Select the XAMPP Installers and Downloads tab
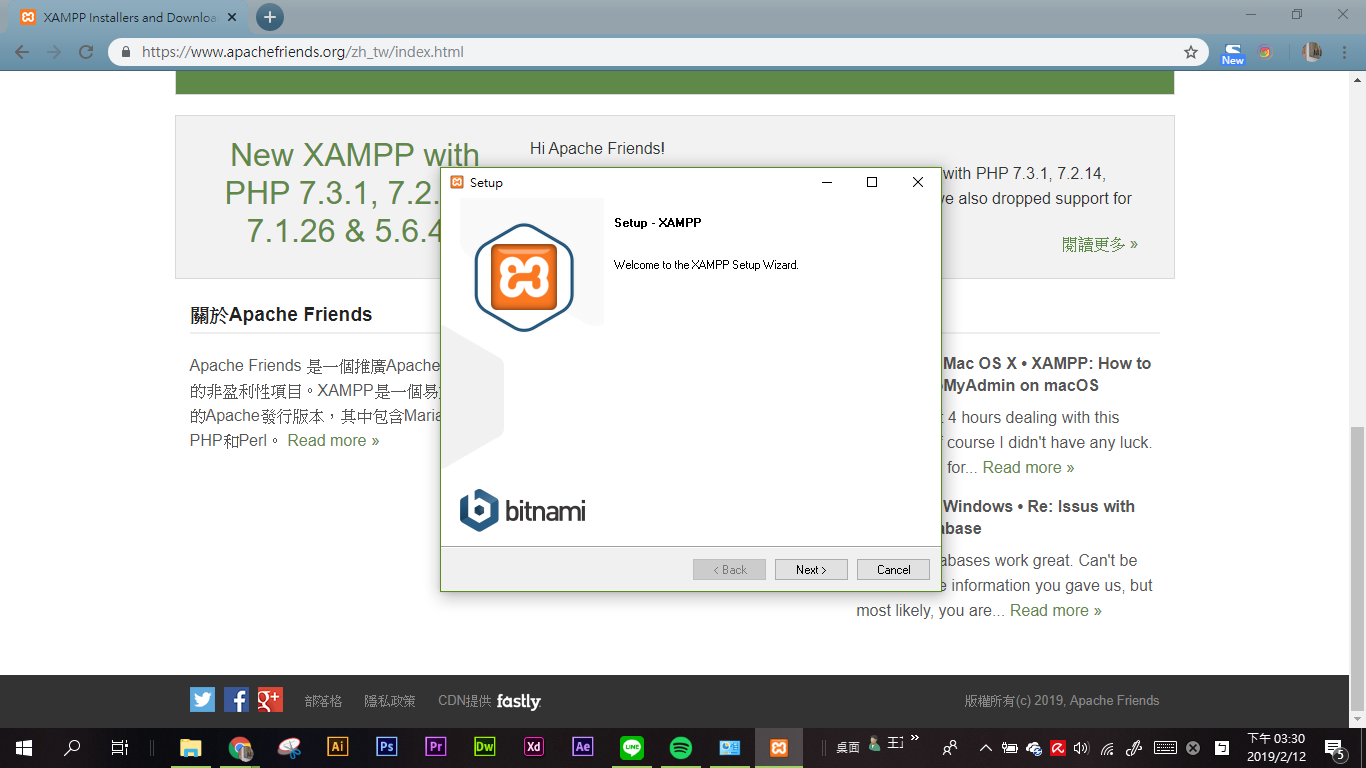 click(130, 17)
